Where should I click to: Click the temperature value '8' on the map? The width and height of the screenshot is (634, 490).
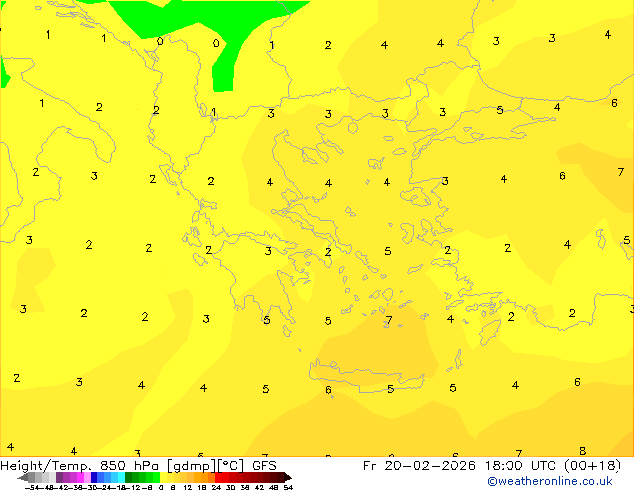point(582,451)
